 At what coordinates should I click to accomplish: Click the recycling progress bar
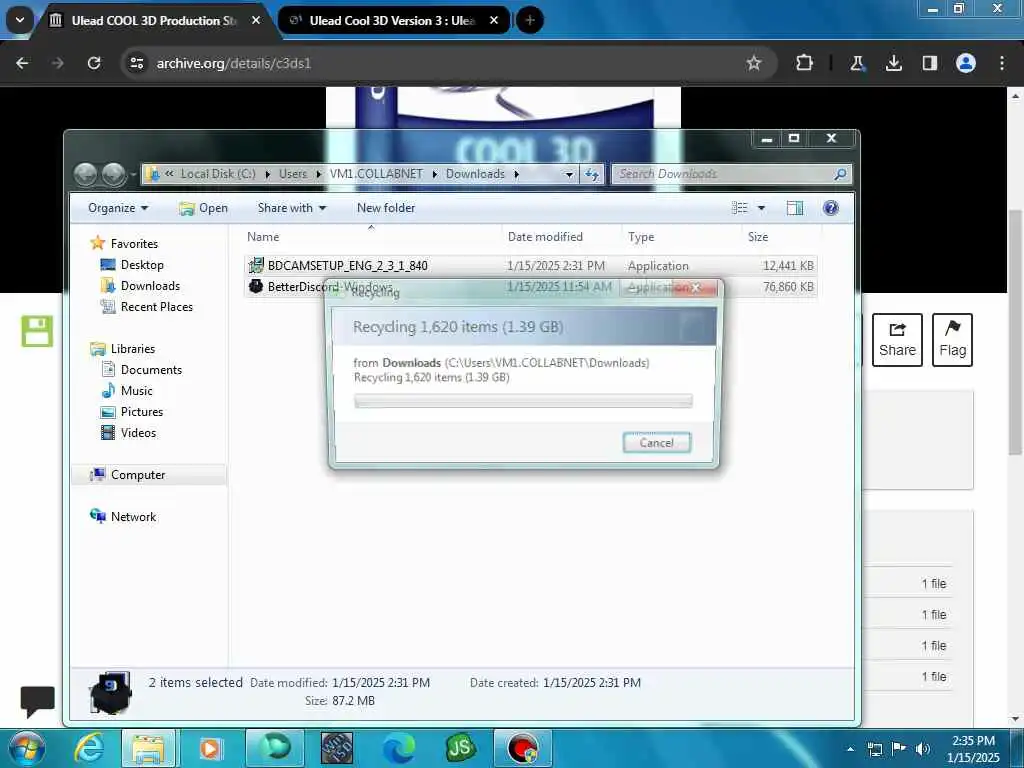pos(523,400)
